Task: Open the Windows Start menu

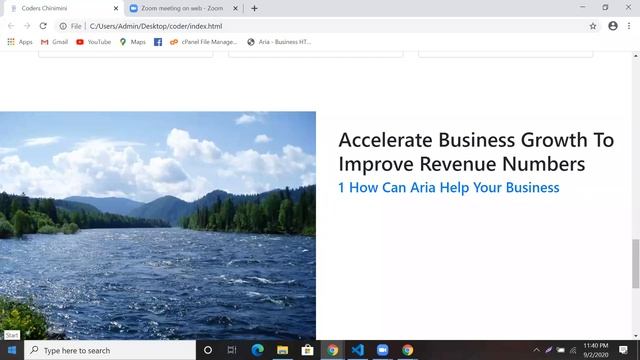Action: 11,350
